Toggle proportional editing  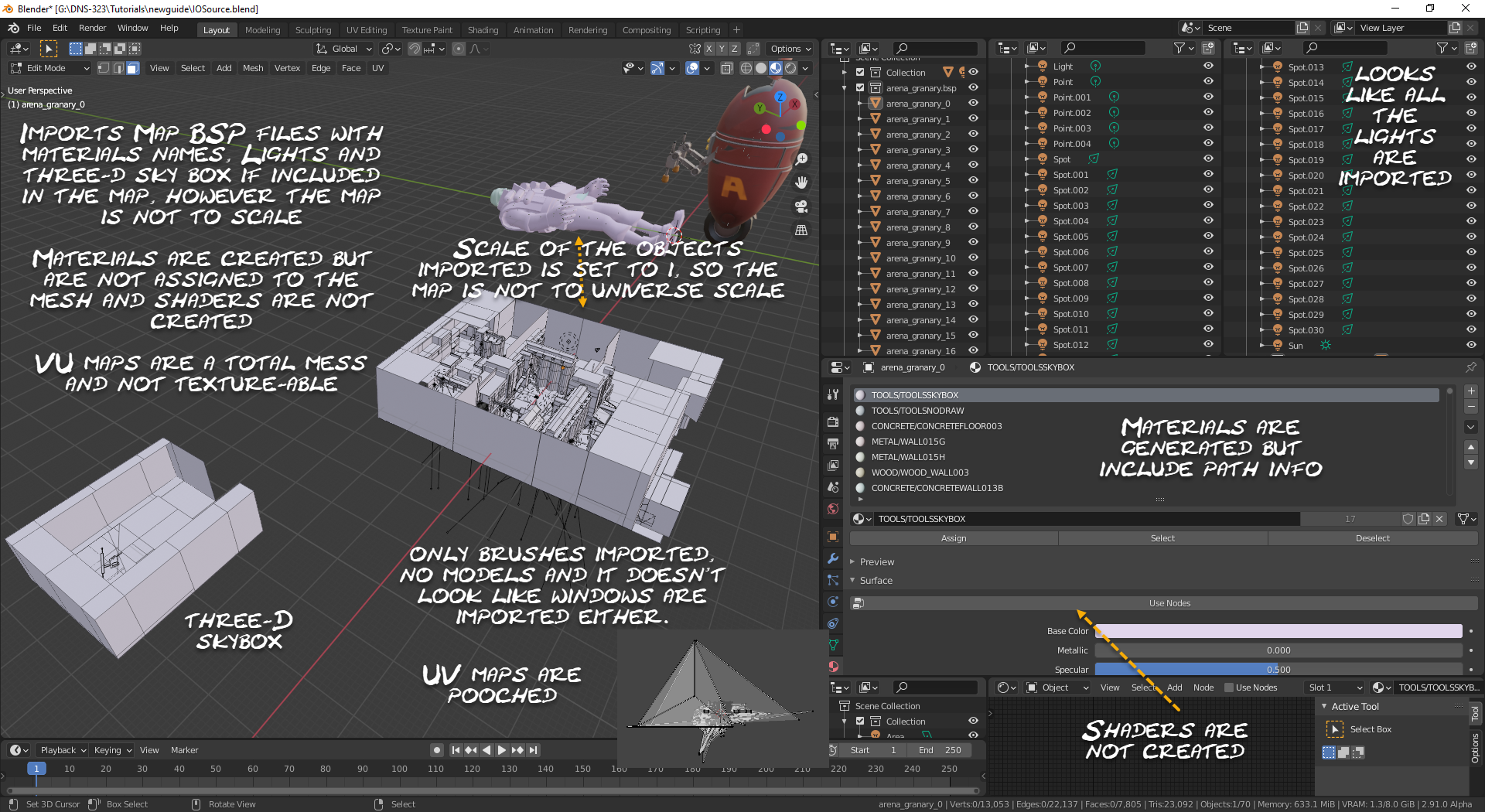(x=459, y=49)
